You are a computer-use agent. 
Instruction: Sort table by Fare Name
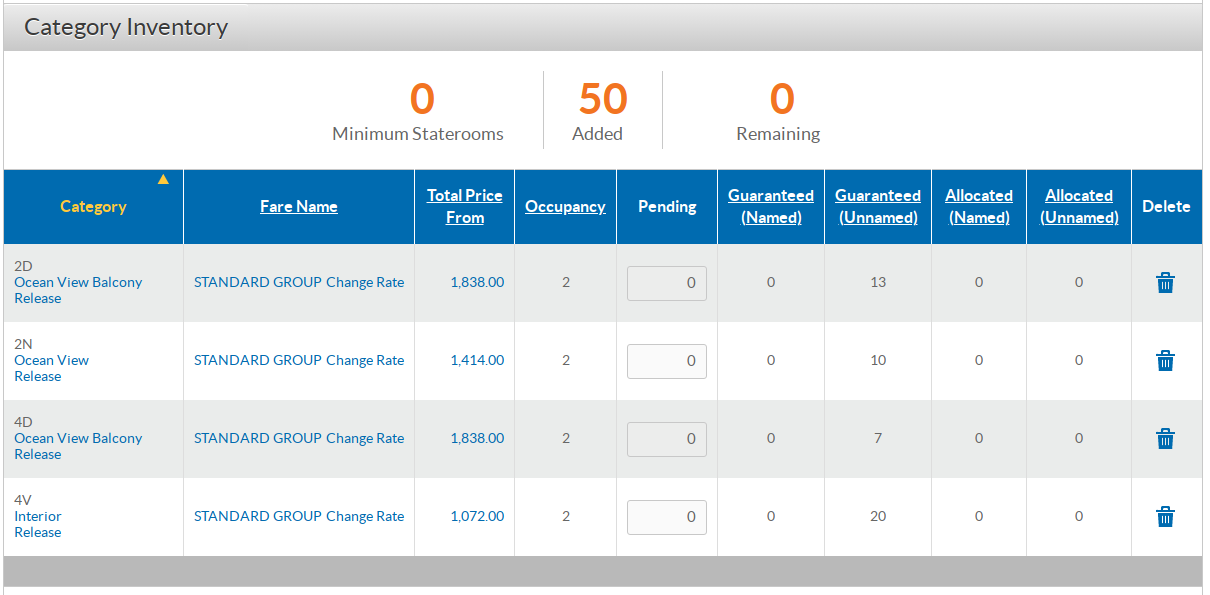tap(298, 207)
